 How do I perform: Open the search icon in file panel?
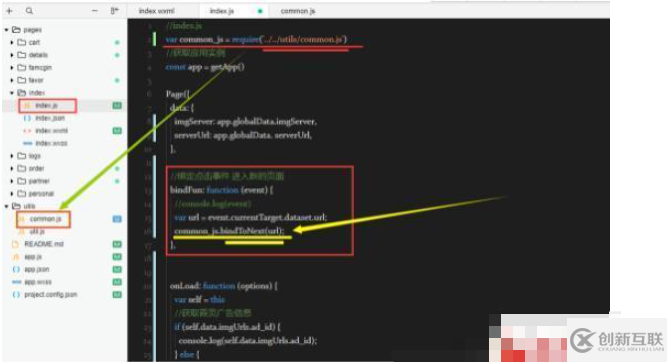29,11
